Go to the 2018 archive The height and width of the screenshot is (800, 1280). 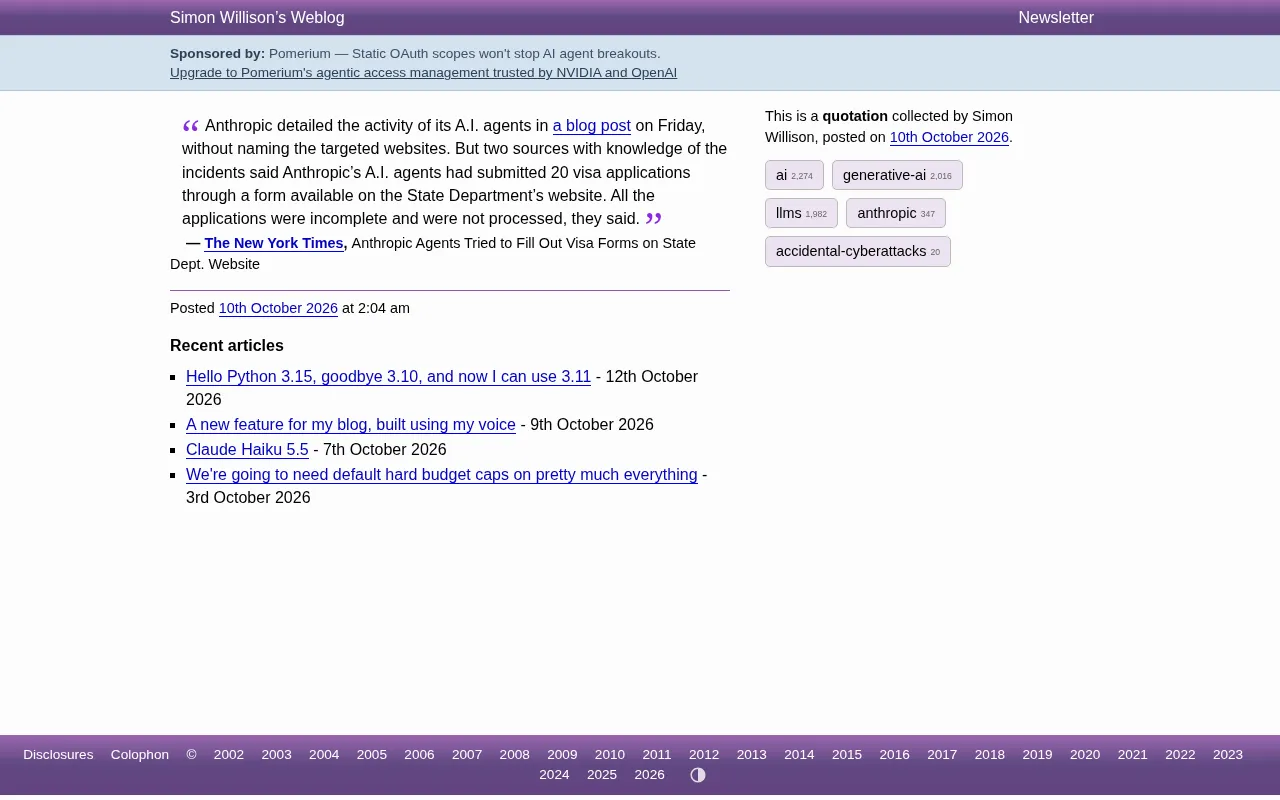point(990,755)
